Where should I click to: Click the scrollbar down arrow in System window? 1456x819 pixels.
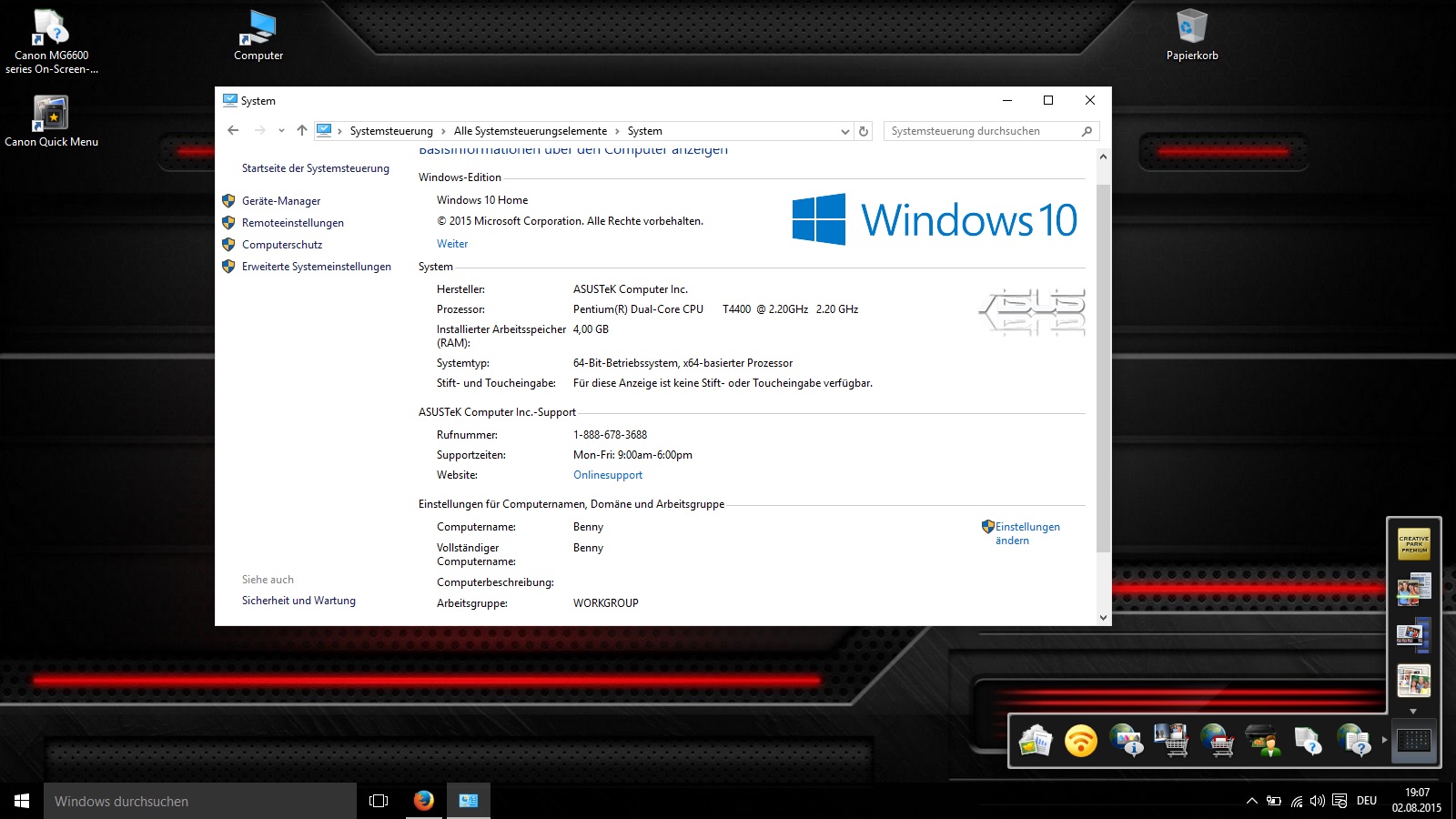pos(1104,617)
